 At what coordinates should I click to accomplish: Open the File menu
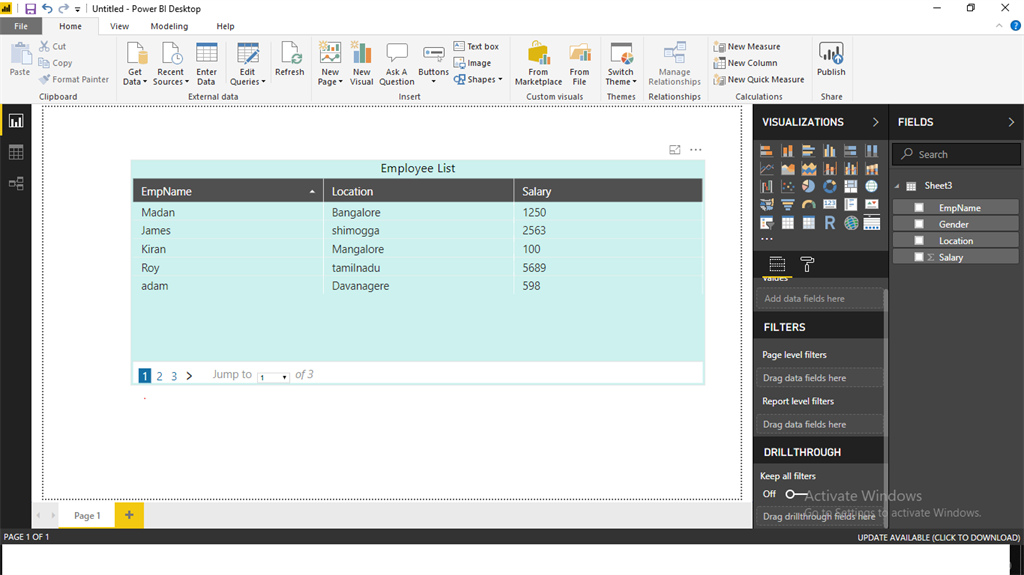[21, 26]
